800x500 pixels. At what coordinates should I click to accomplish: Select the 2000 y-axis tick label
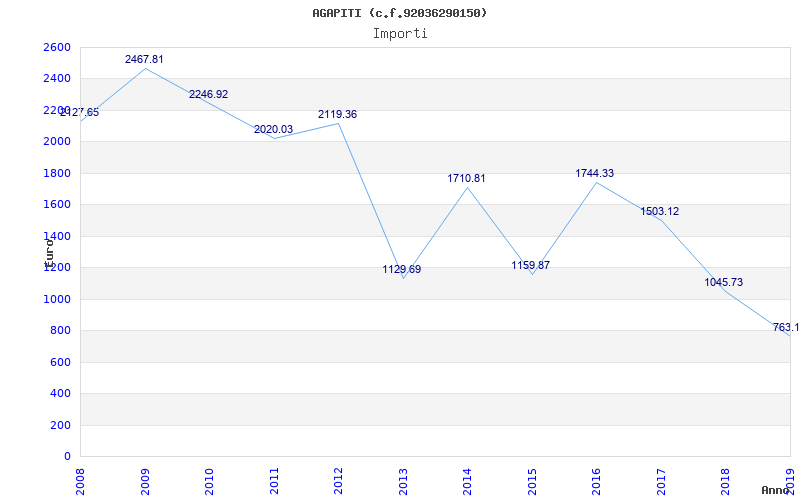coord(57,141)
